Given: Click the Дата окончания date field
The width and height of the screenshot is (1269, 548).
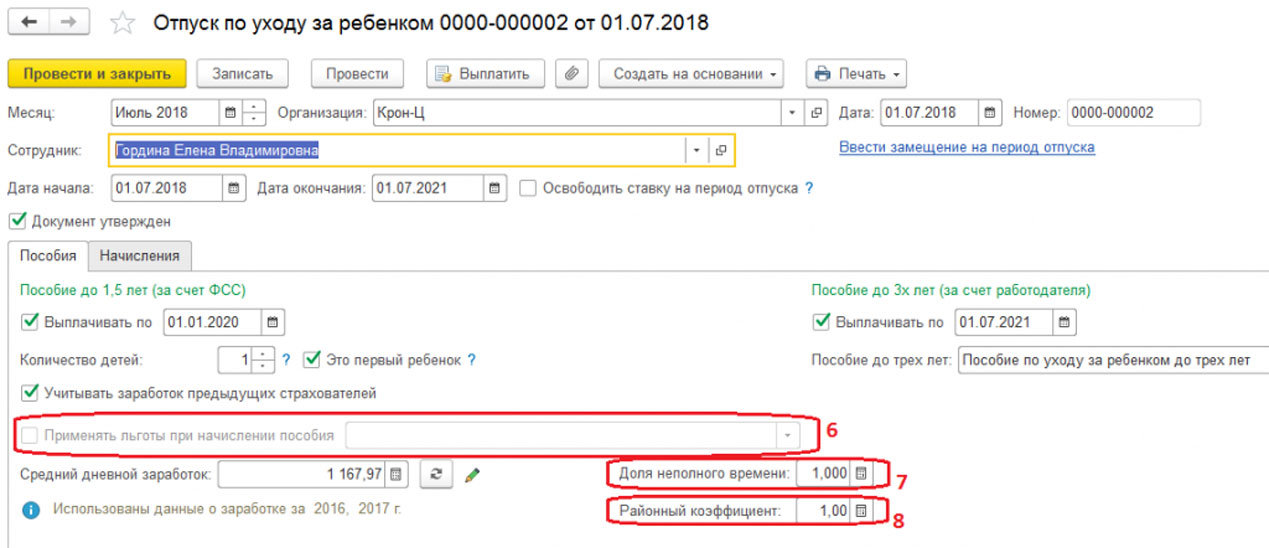Looking at the screenshot, I should tap(429, 187).
